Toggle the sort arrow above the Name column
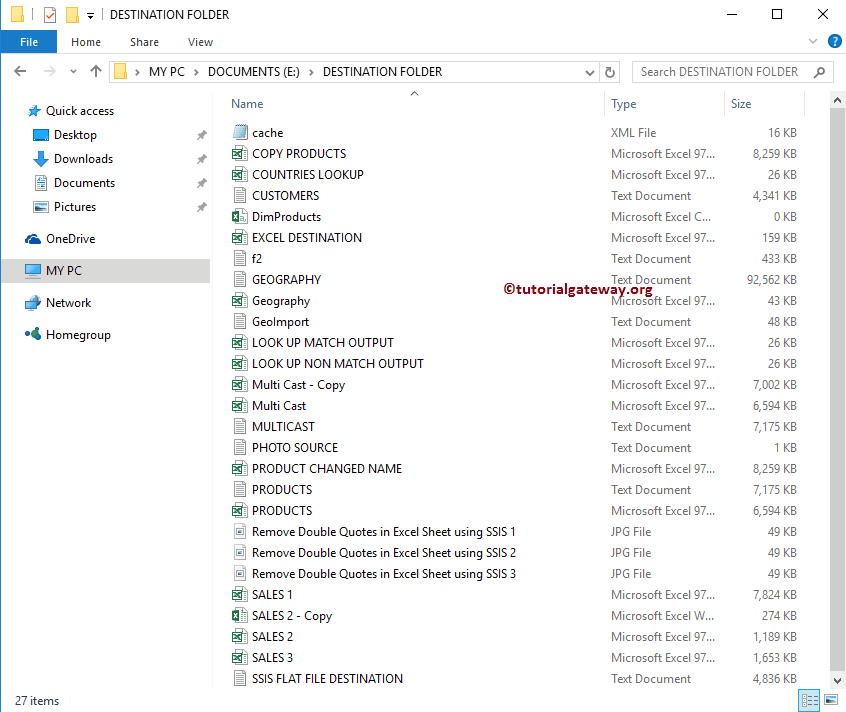 coord(414,92)
